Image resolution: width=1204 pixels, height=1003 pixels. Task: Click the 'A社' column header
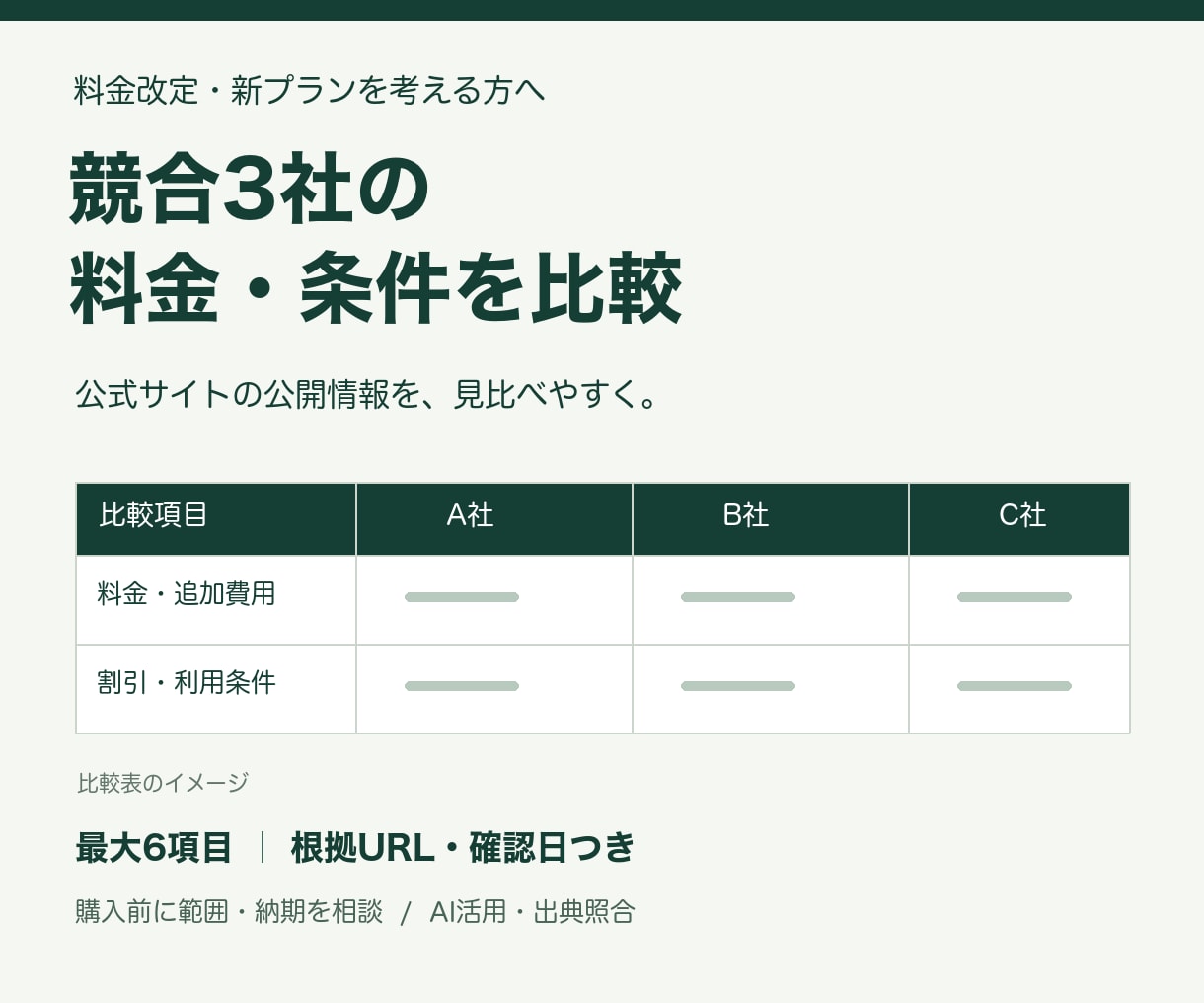[494, 519]
